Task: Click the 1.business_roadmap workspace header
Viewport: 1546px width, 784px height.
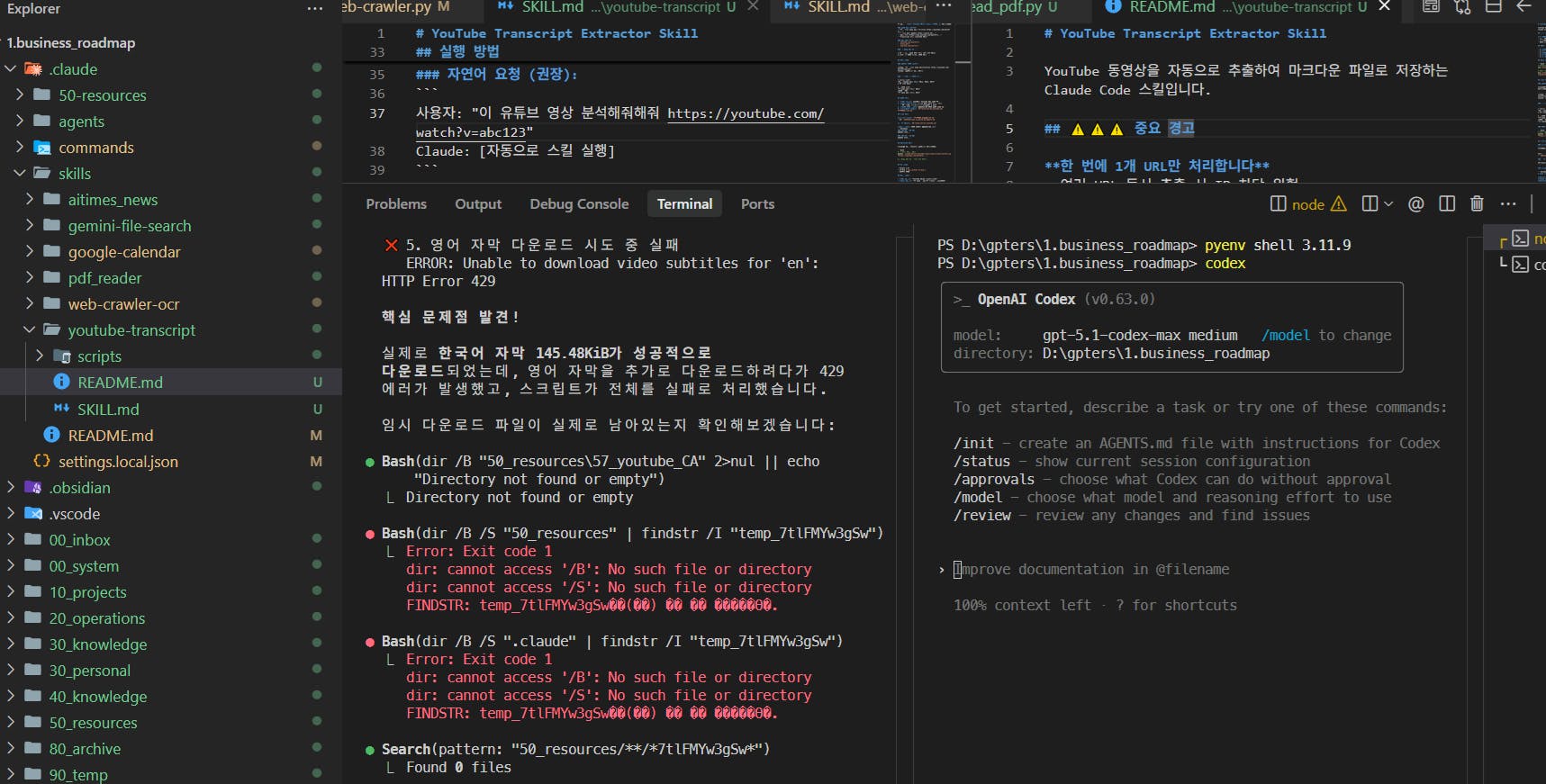Action: [x=171, y=43]
